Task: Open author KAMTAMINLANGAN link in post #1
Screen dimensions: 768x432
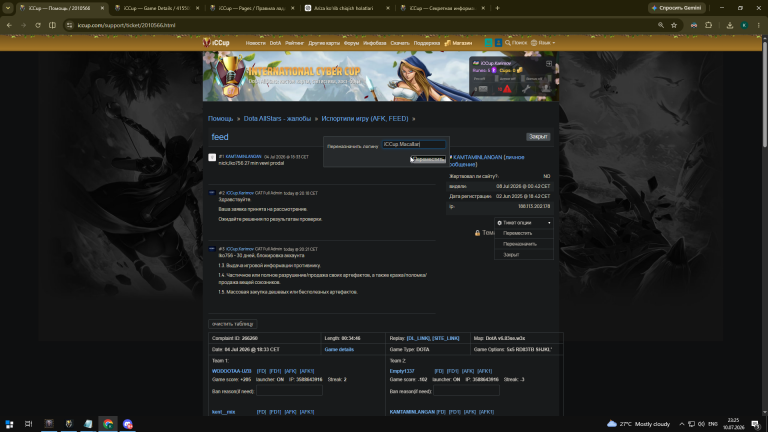Action: click(x=243, y=157)
